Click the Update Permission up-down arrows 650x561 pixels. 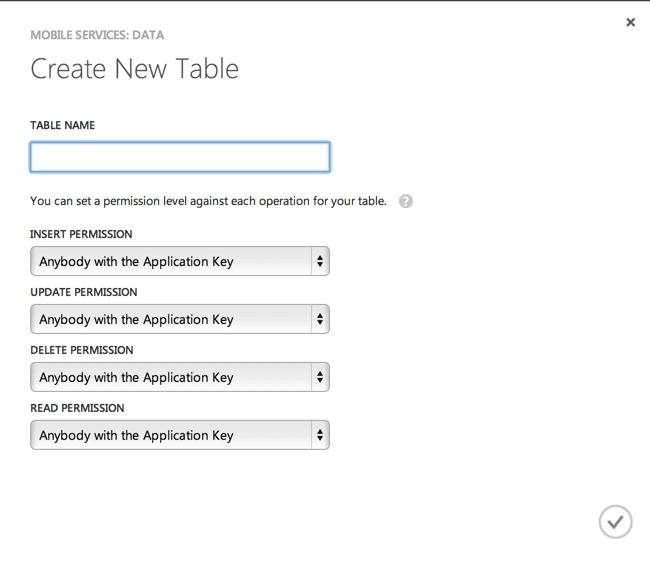click(319, 320)
